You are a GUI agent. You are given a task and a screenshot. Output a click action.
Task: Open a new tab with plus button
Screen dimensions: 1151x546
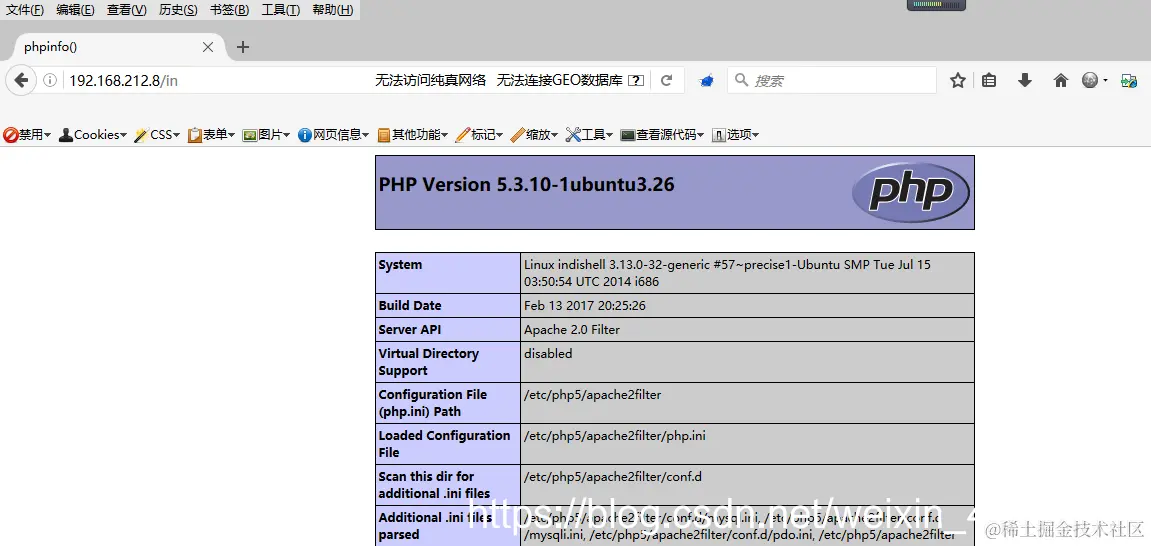243,47
